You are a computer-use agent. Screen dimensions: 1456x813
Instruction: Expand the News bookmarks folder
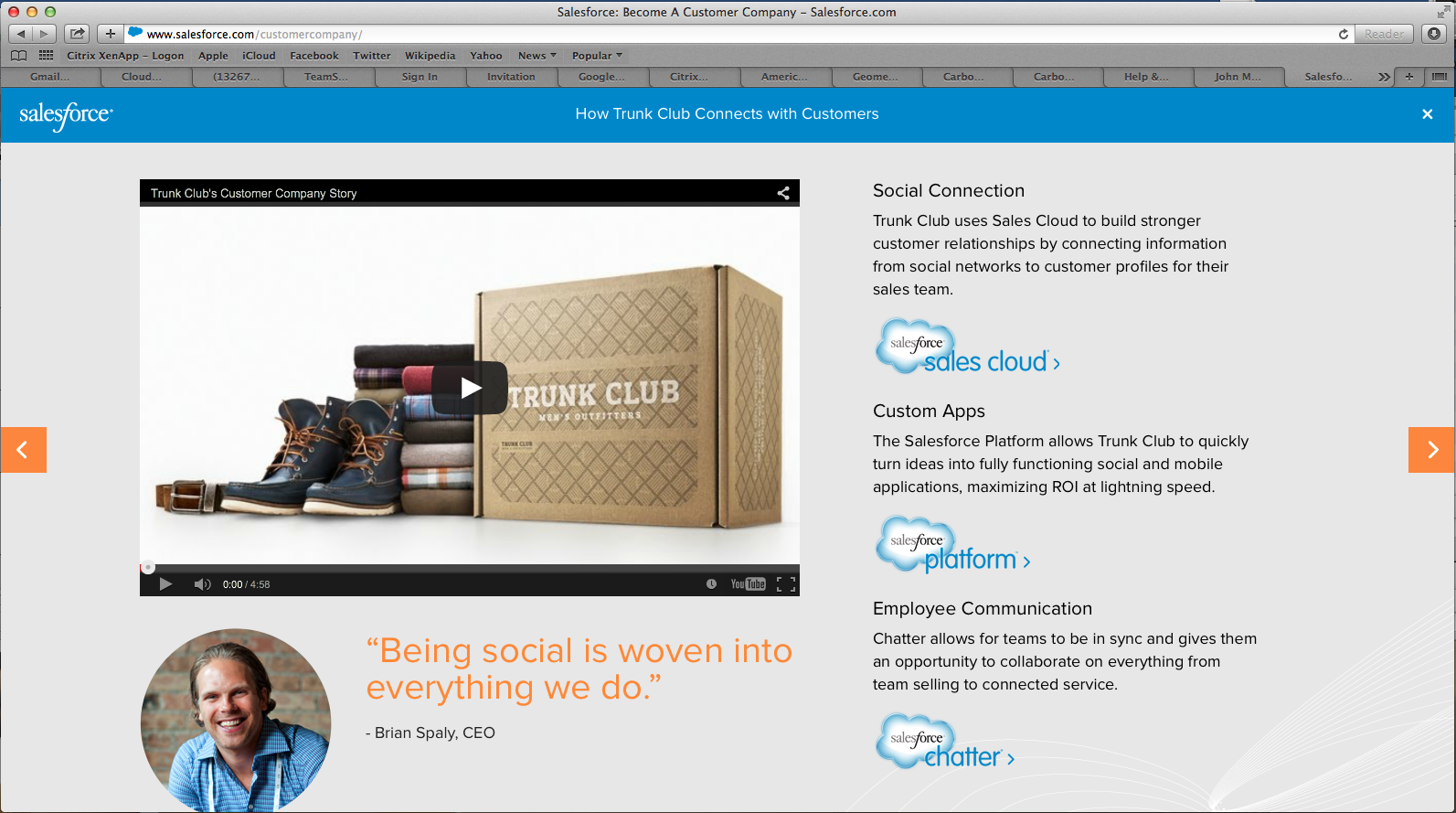tap(537, 56)
